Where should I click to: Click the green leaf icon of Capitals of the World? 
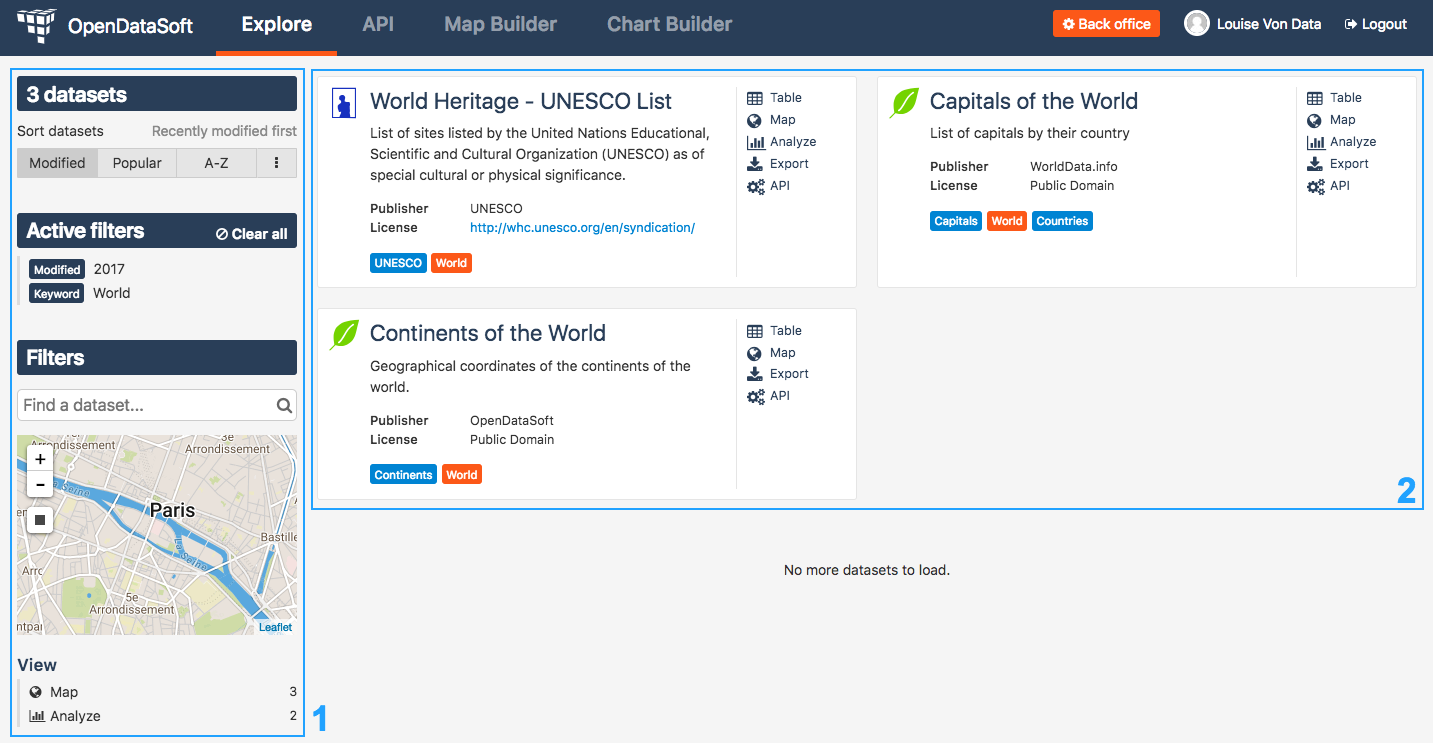[904, 102]
